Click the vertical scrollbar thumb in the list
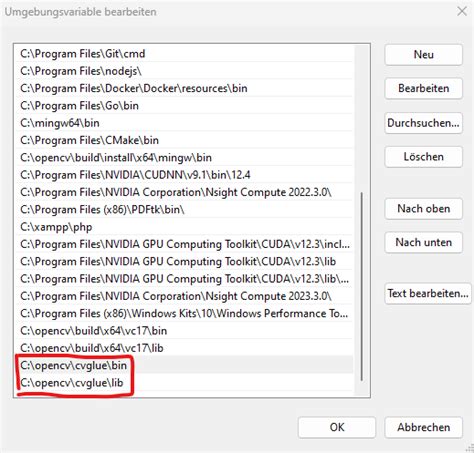The image size is (474, 453). 362,287
